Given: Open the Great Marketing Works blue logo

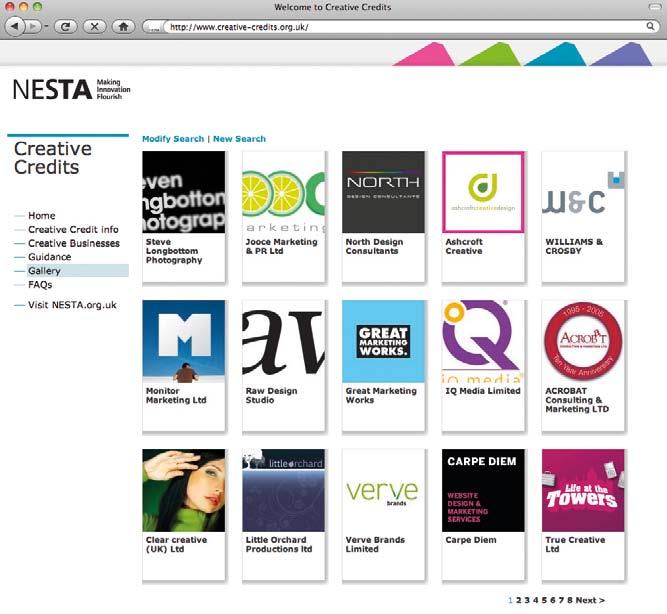Looking at the screenshot, I should 383,341.
